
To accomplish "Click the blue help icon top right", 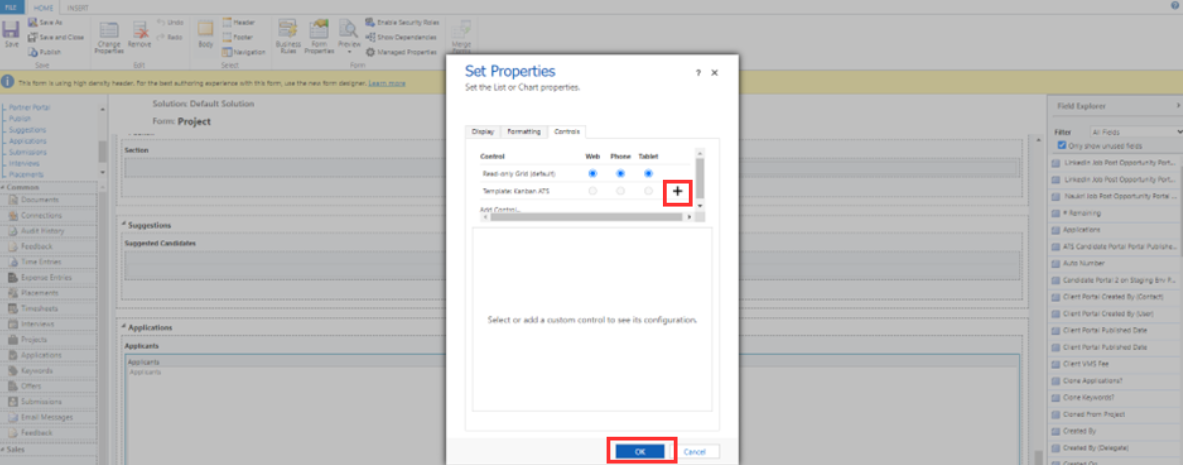I will [1175, 5].
